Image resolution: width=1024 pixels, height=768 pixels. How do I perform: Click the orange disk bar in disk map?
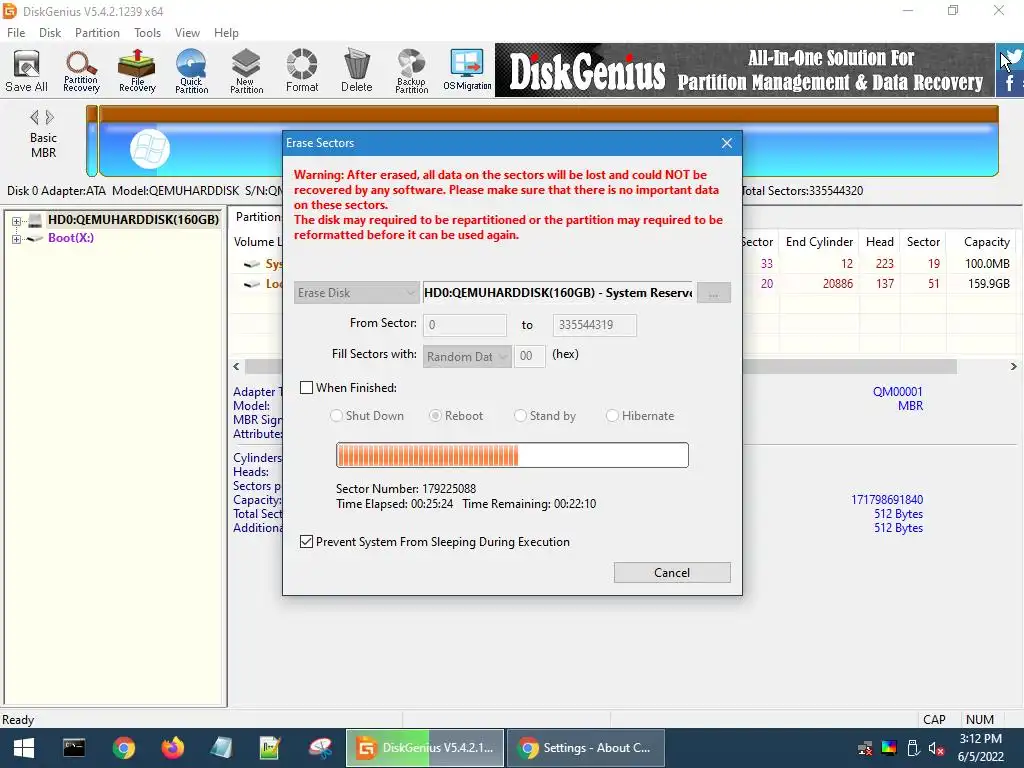tap(548, 114)
